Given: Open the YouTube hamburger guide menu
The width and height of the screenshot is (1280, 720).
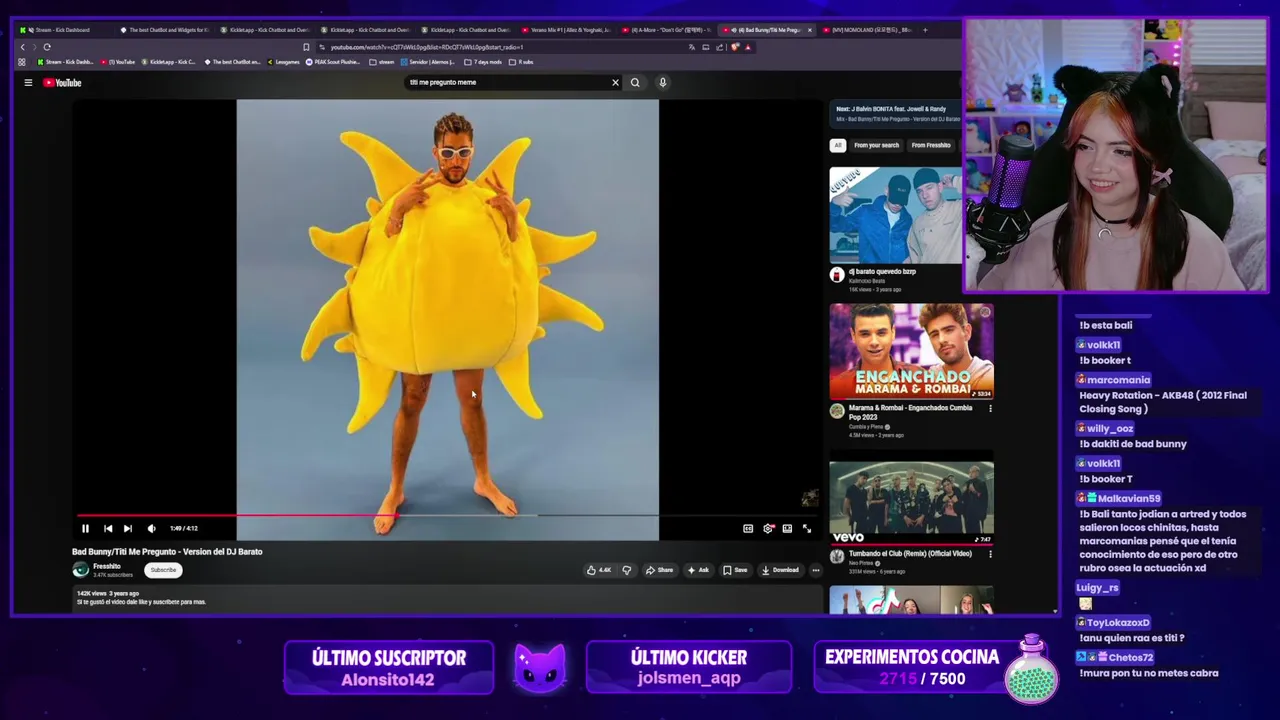Looking at the screenshot, I should 28,83.
